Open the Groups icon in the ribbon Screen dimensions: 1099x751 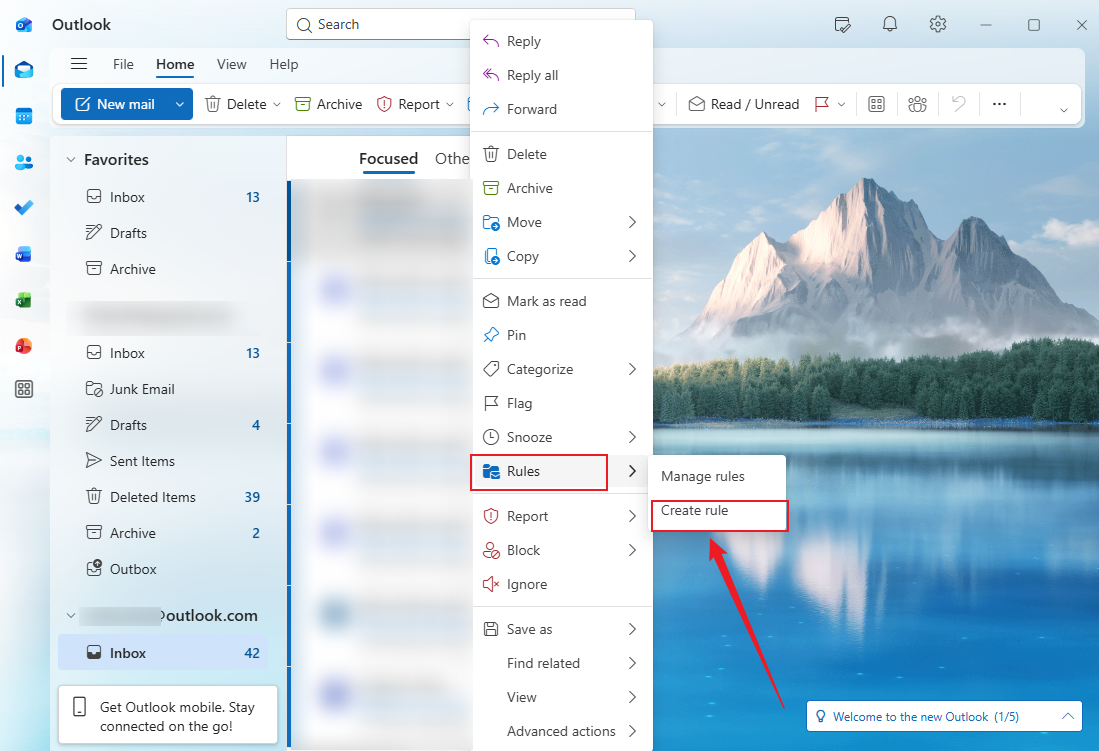[917, 103]
